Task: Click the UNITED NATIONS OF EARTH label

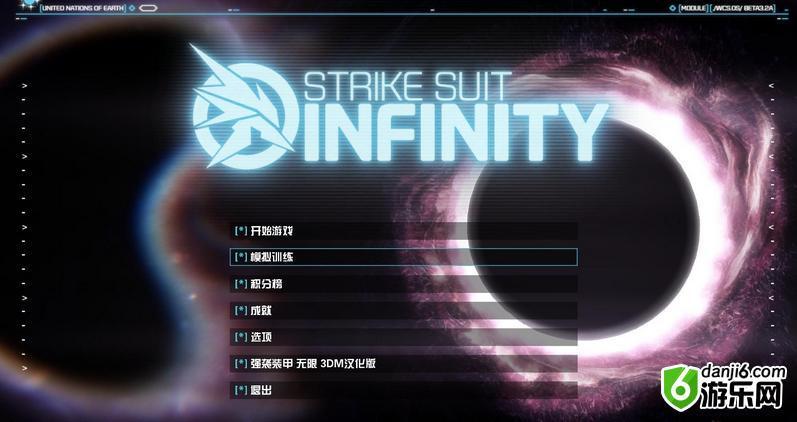Action: pyautogui.click(x=83, y=8)
